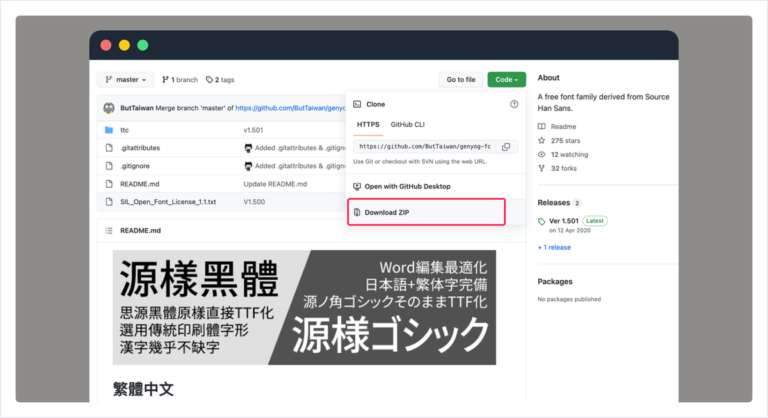Click the copy URL clipboard icon
Screen dimensions: 768x418
click(x=506, y=147)
